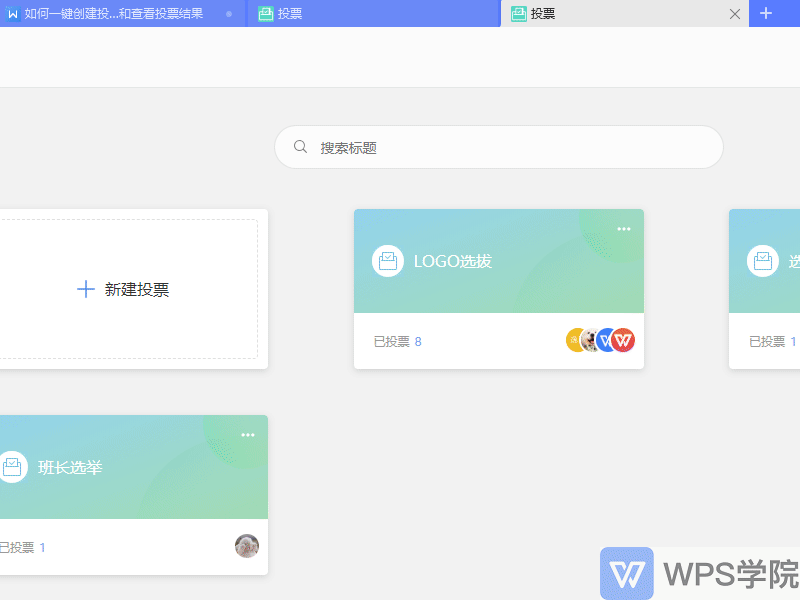Open more options on LOGO选拔 card
This screenshot has width=800, height=600.
click(x=623, y=229)
